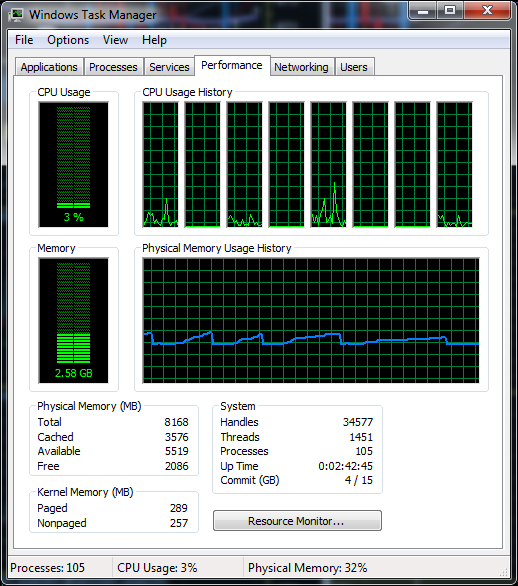Click the Total physical memory value 8168
The width and height of the screenshot is (518, 586).
(176, 422)
